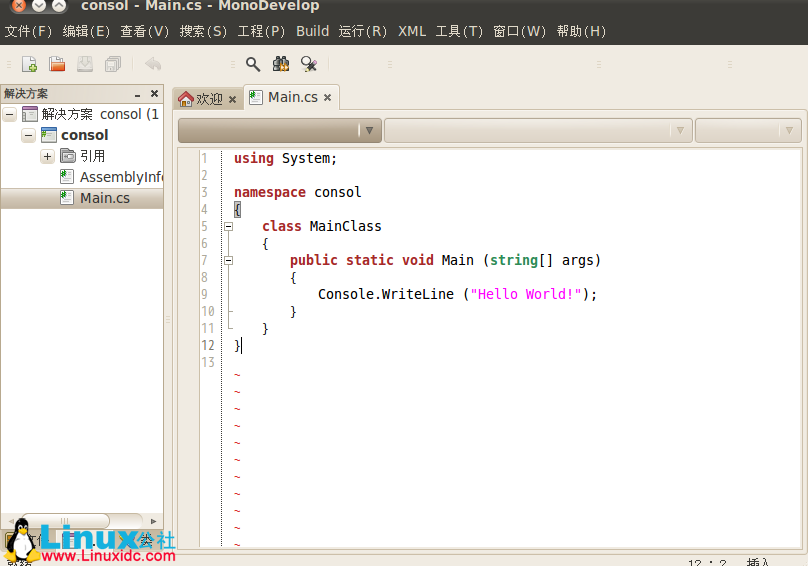The image size is (808, 566).
Task: Click the Find and Replace toolbar icon
Action: 309,64
